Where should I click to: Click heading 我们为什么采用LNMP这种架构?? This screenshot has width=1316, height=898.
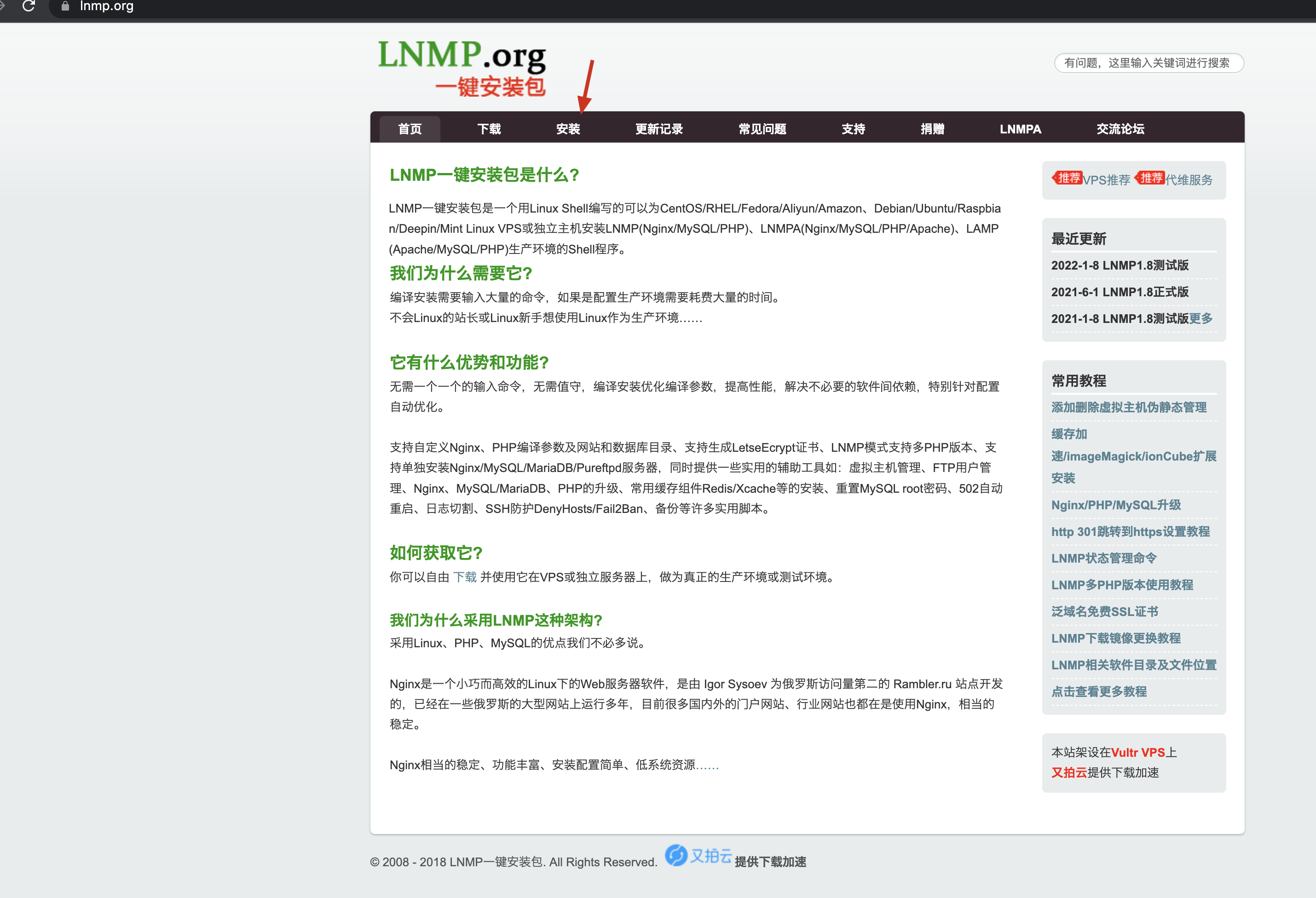[x=496, y=620]
